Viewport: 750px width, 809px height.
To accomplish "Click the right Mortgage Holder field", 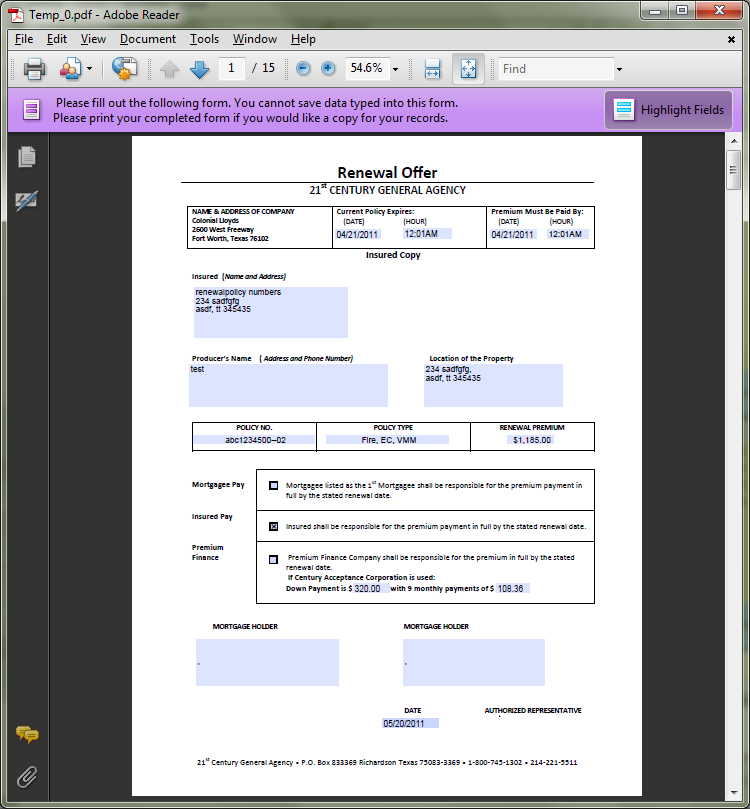I will click(x=474, y=662).
